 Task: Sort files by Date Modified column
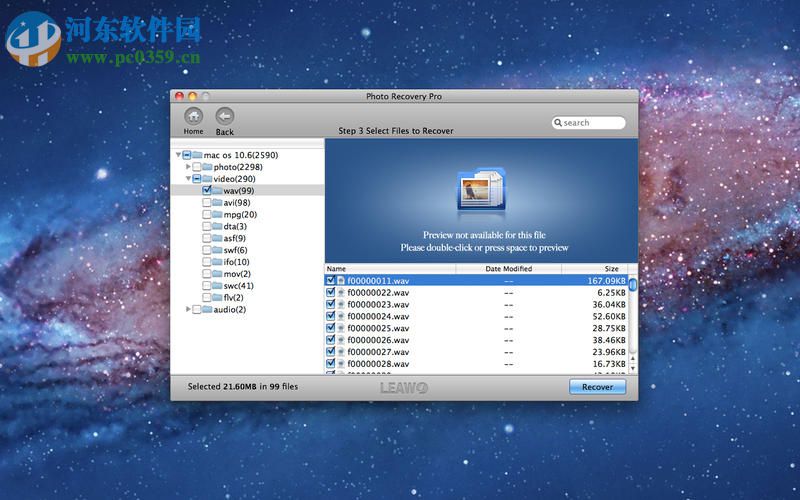(509, 268)
